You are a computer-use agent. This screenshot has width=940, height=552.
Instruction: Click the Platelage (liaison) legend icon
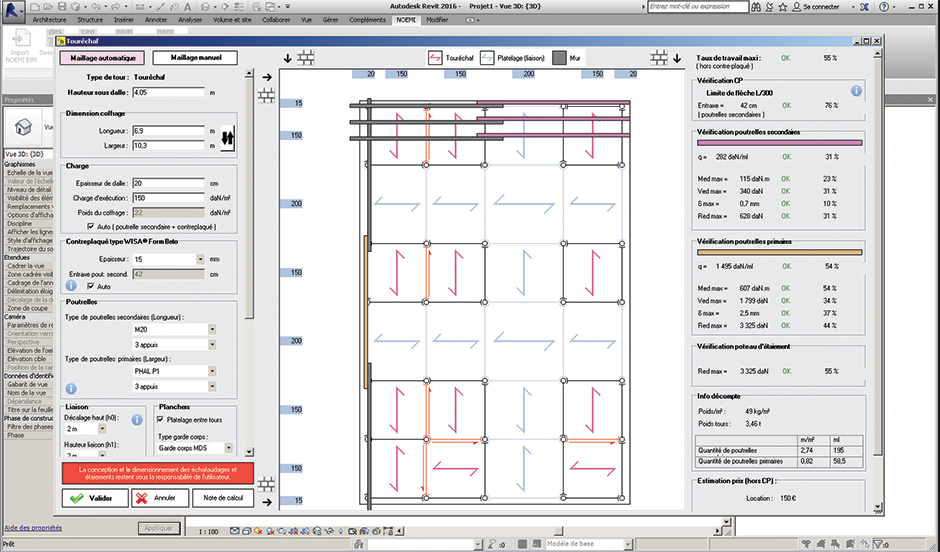pos(487,58)
